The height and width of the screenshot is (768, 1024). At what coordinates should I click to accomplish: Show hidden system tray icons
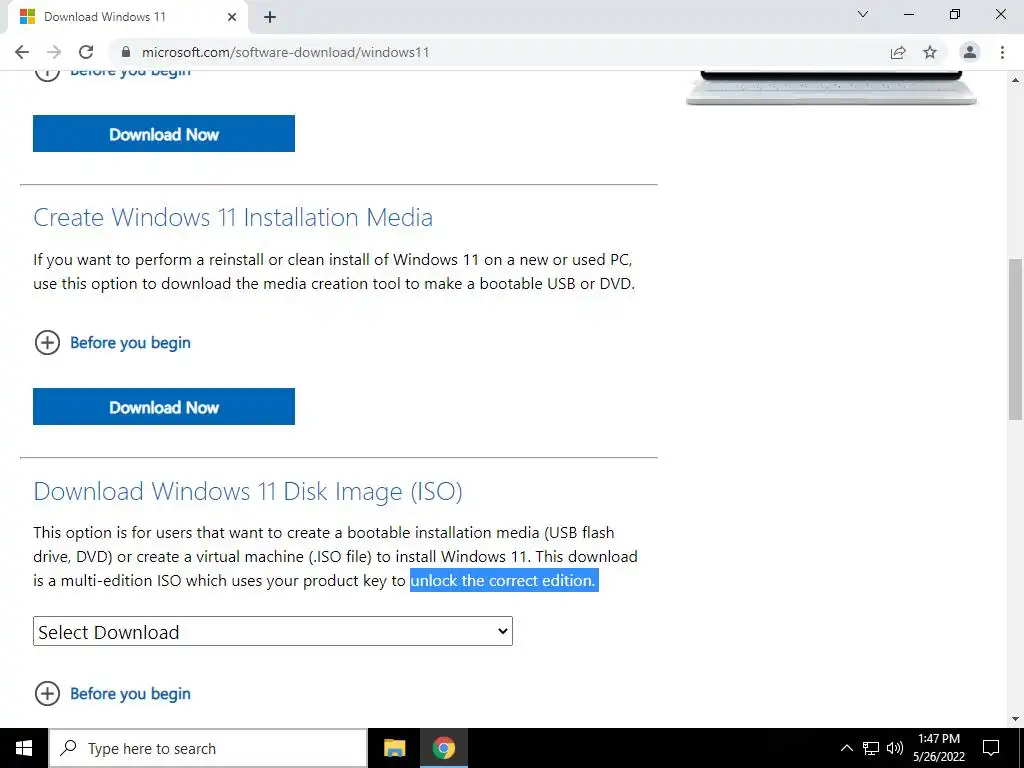pos(846,748)
